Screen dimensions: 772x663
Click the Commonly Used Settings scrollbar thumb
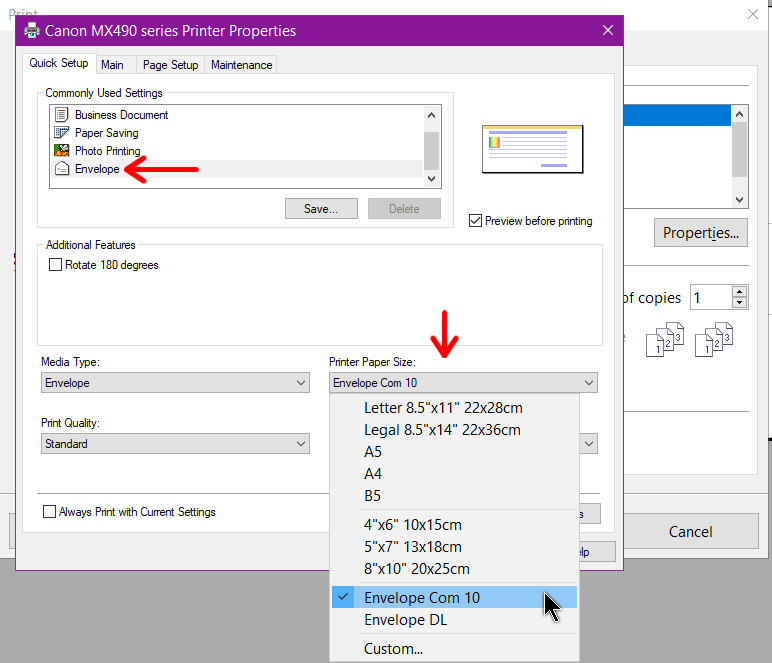pyautogui.click(x=431, y=151)
